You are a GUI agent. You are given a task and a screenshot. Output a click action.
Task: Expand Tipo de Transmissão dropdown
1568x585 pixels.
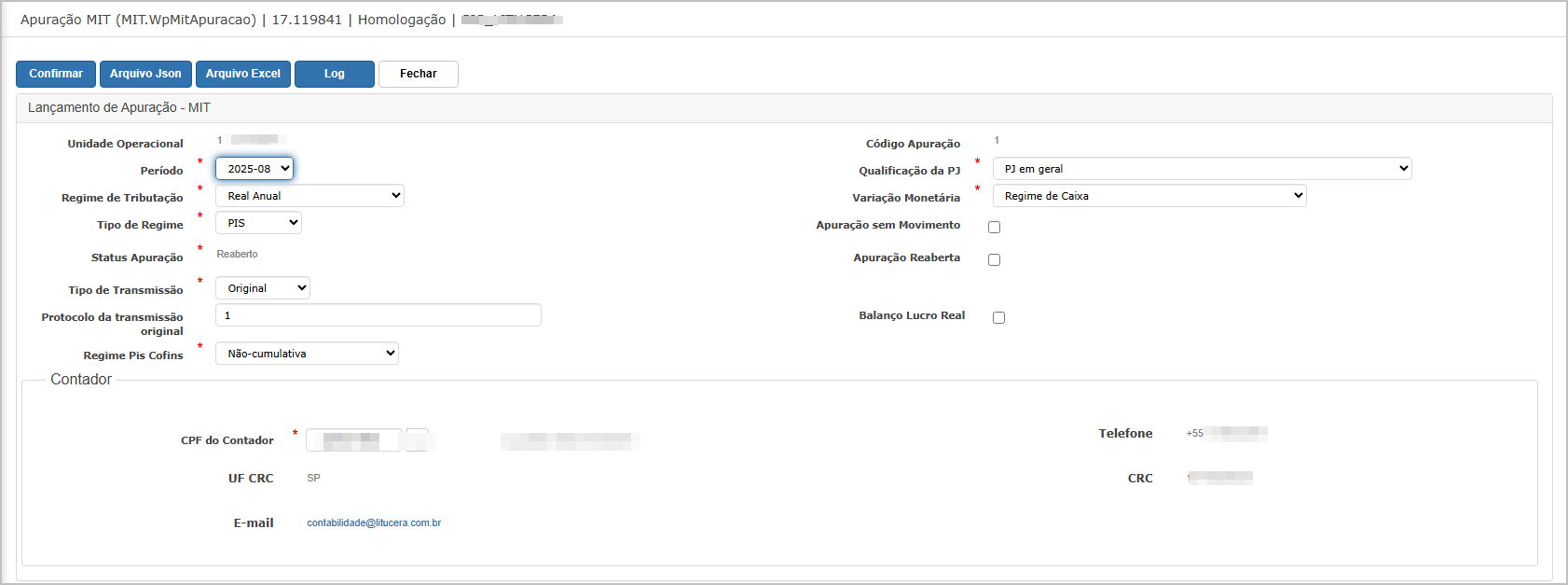point(262,288)
